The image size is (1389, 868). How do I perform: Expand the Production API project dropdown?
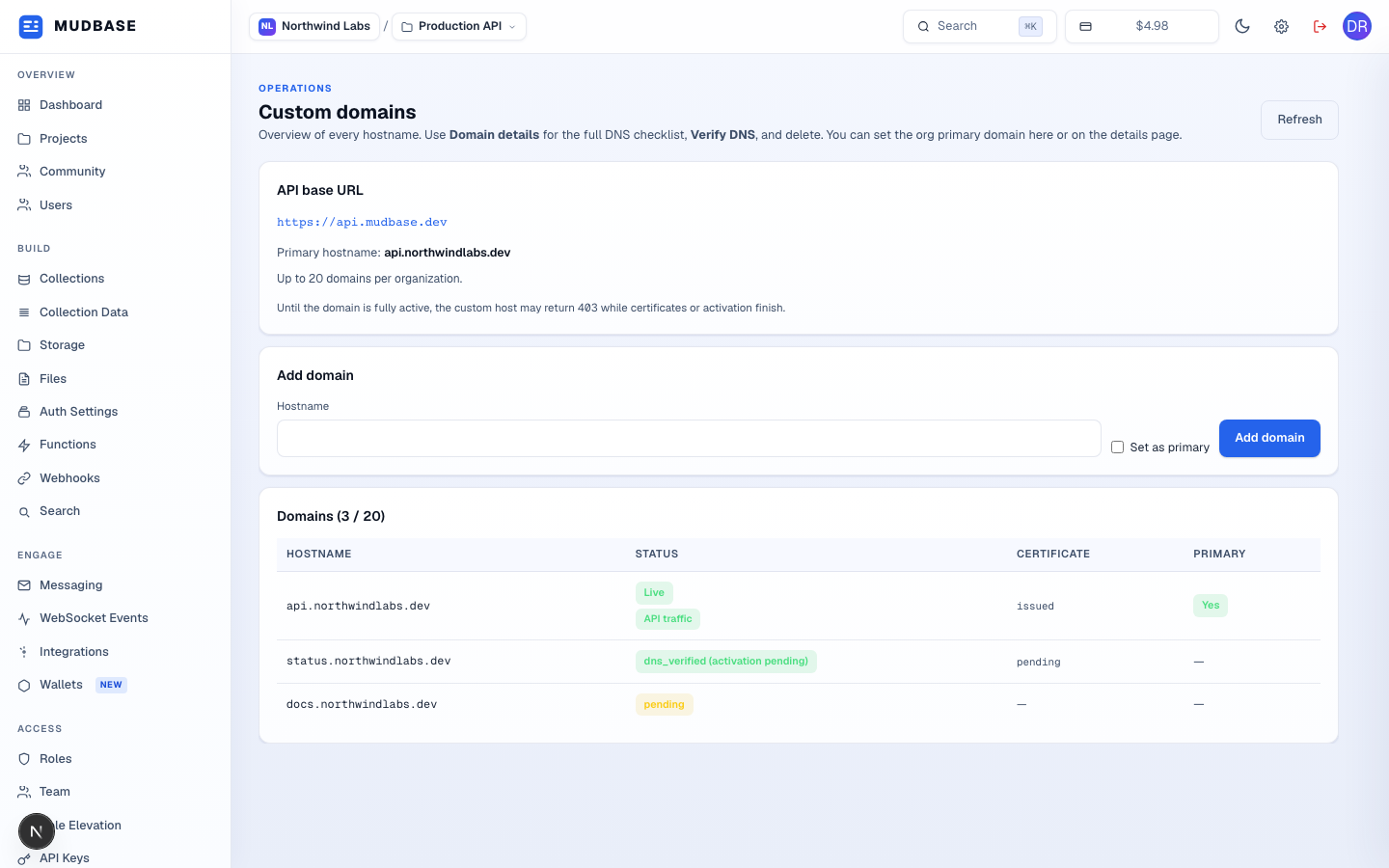(459, 26)
